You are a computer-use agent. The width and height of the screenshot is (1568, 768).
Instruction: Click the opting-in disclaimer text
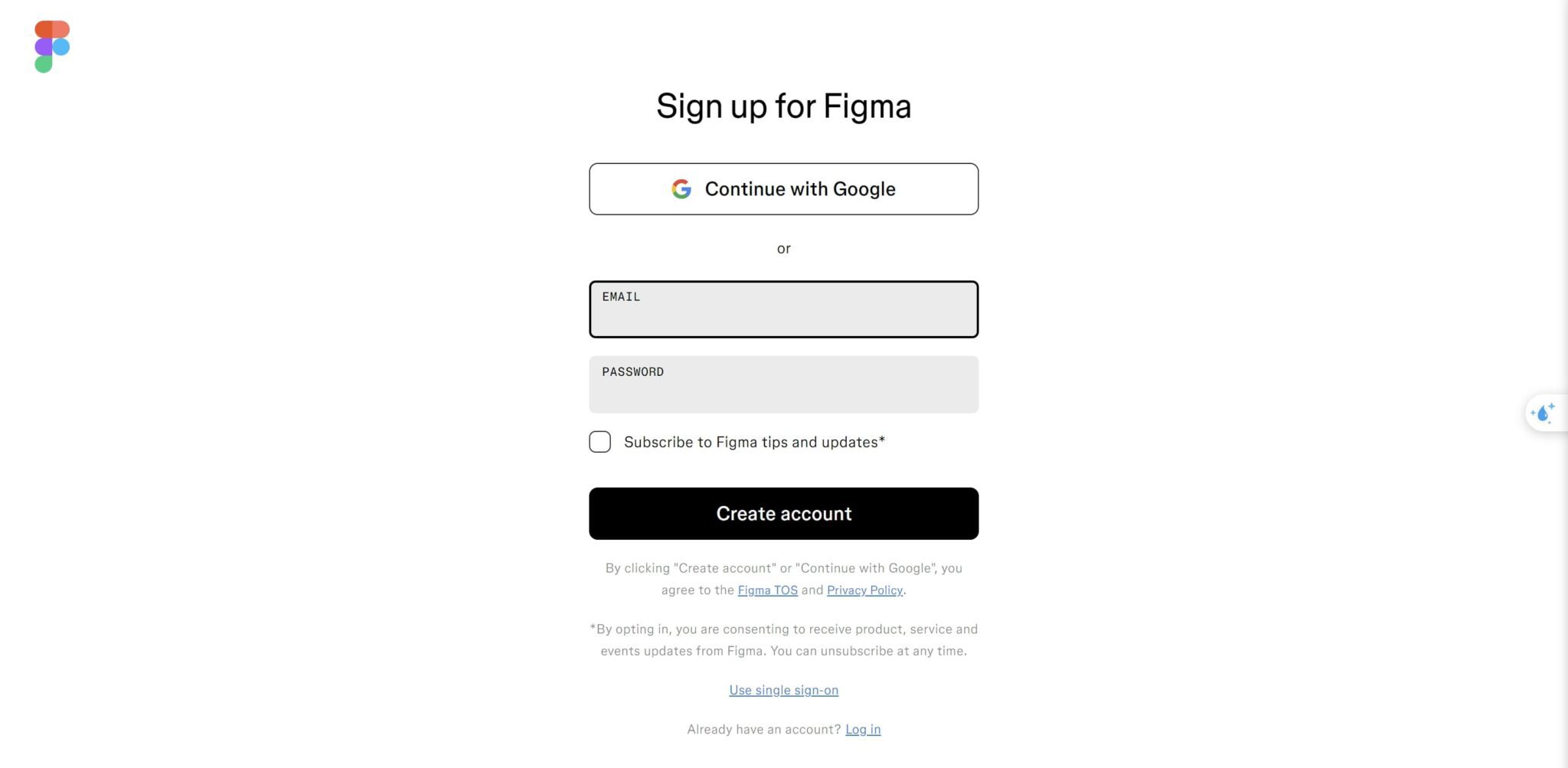783,639
